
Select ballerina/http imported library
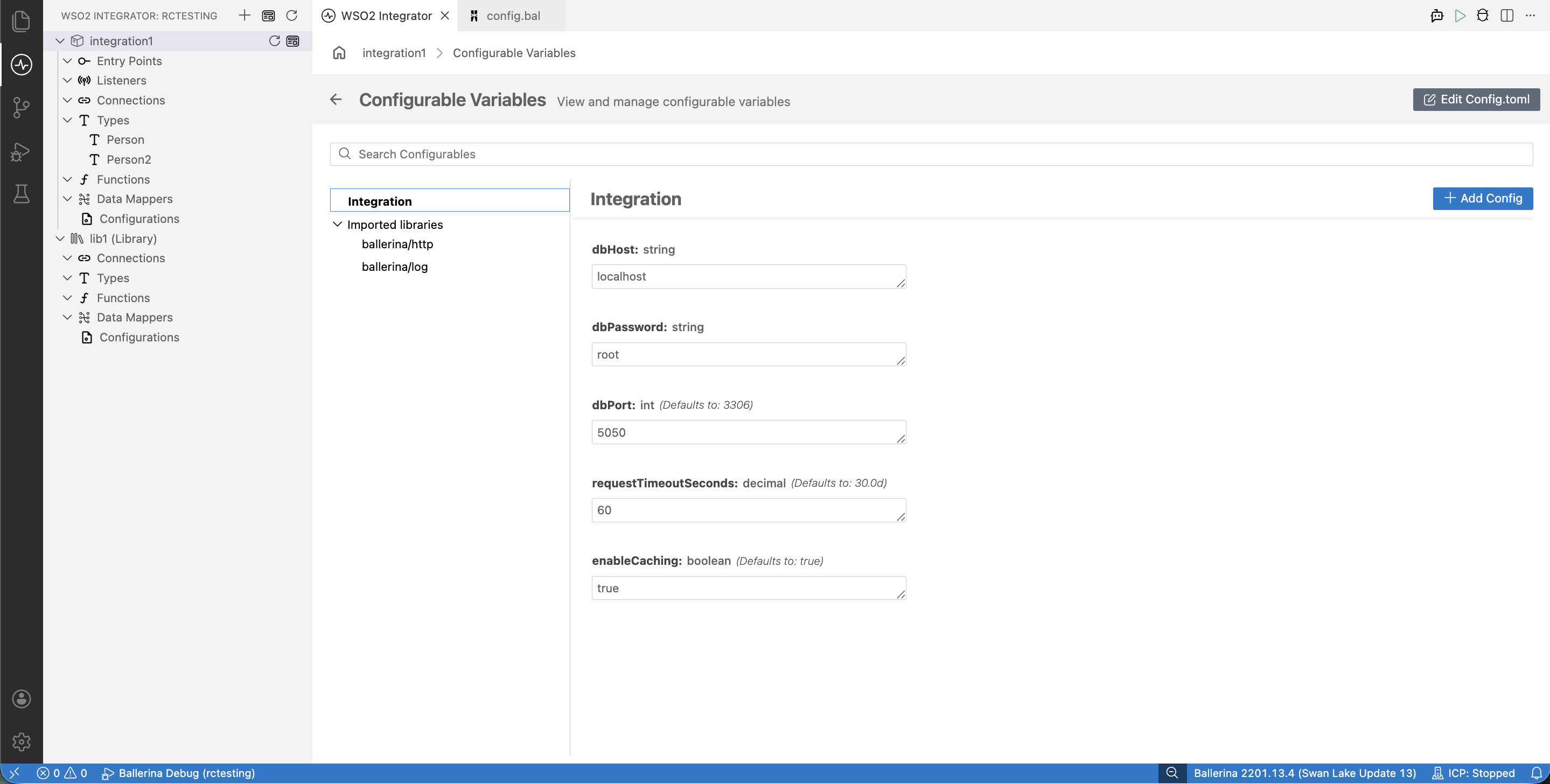coord(397,244)
